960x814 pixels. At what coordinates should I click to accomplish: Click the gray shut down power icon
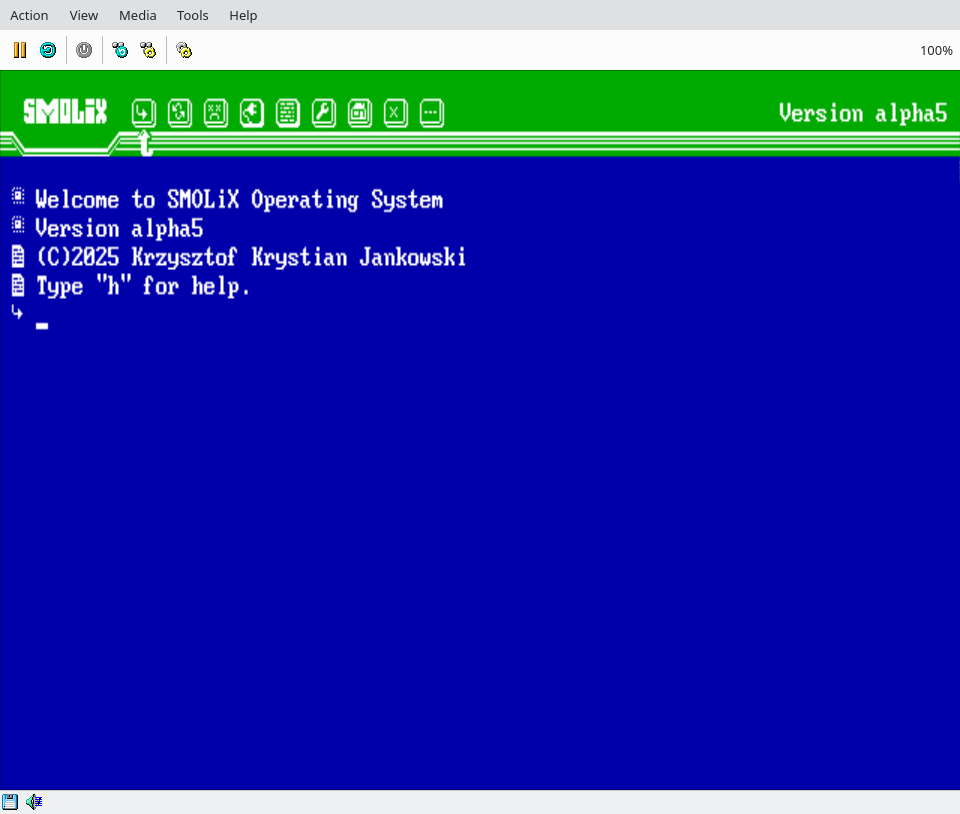click(84, 50)
